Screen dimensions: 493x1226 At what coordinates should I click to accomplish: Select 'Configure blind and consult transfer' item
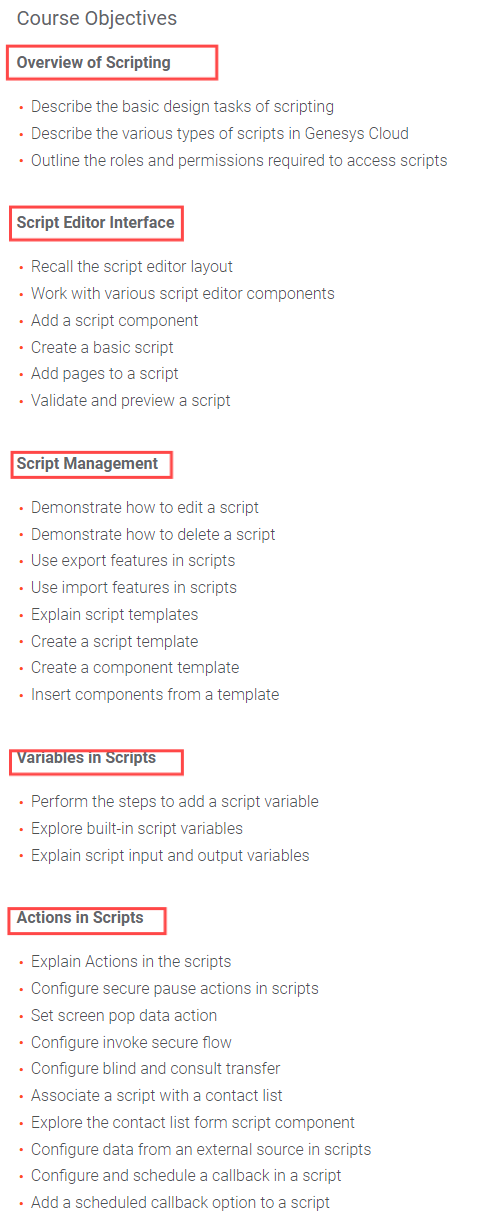156,1068
